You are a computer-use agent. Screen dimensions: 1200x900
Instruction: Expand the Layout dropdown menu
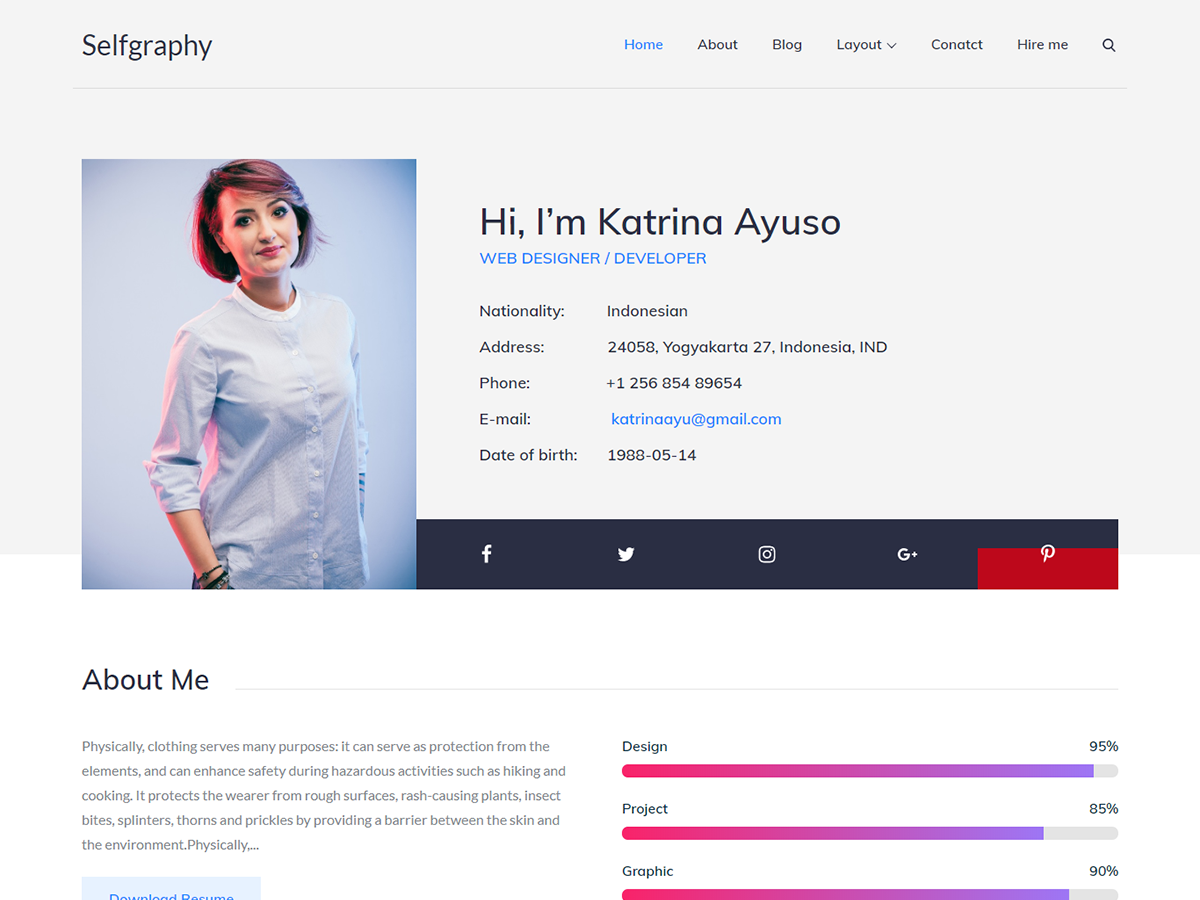866,44
